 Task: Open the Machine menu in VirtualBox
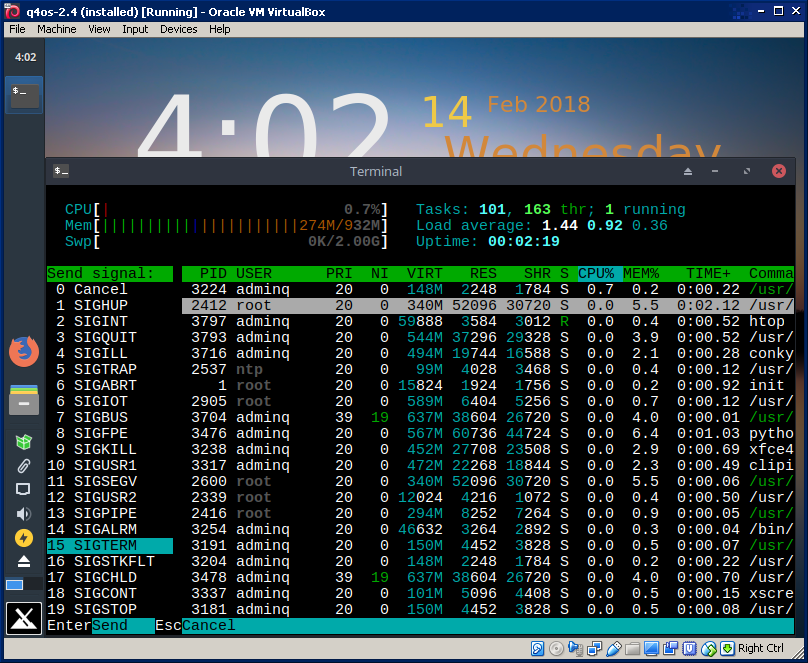click(57, 29)
